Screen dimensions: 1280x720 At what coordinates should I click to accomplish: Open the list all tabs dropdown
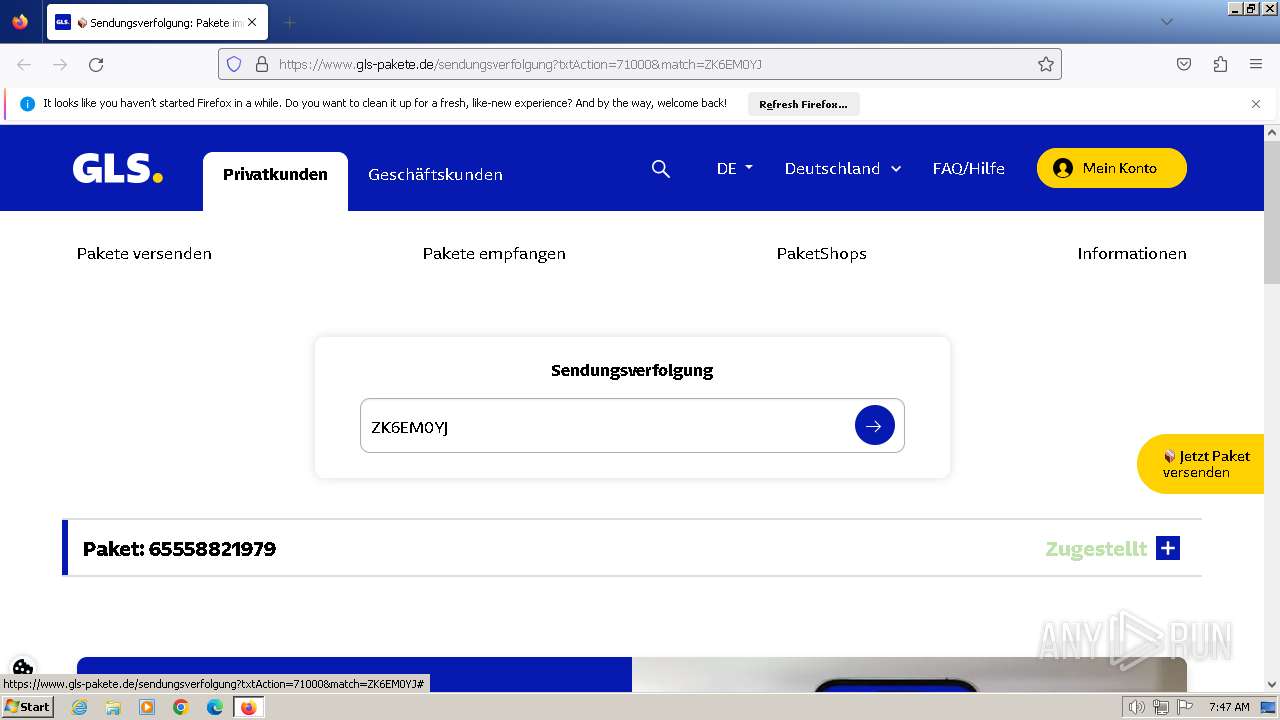coord(1166,22)
